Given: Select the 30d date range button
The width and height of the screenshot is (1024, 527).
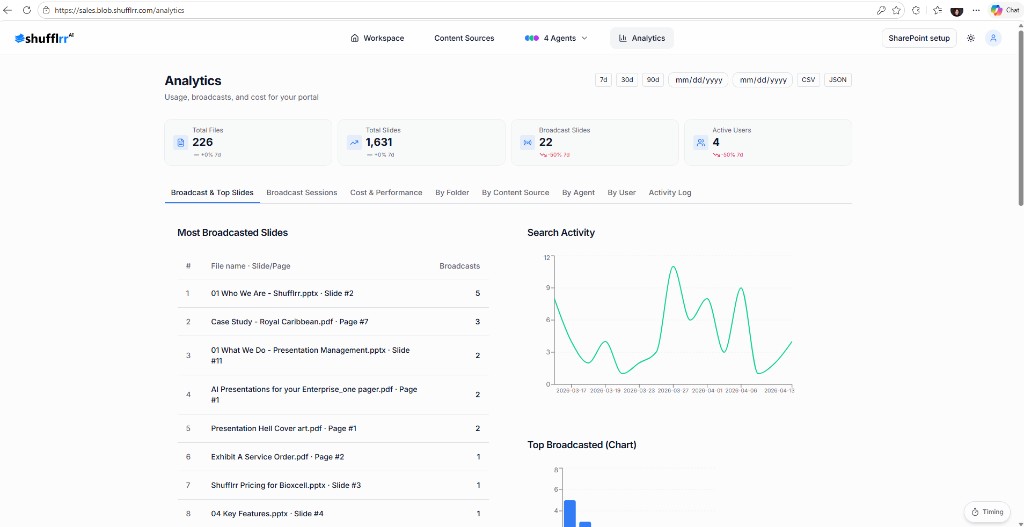Looking at the screenshot, I should (x=627, y=80).
